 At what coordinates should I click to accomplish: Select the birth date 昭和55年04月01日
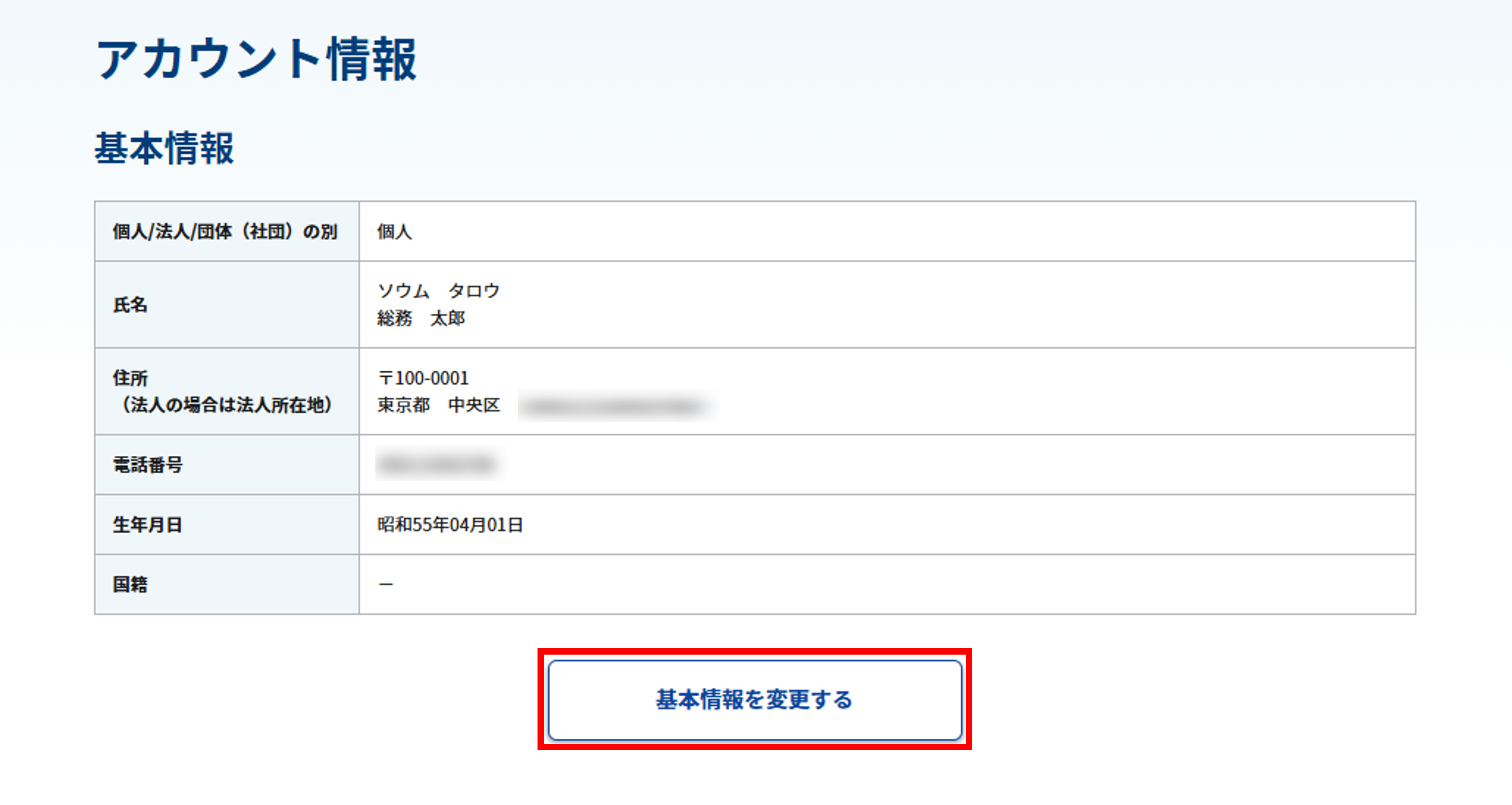click(x=450, y=525)
